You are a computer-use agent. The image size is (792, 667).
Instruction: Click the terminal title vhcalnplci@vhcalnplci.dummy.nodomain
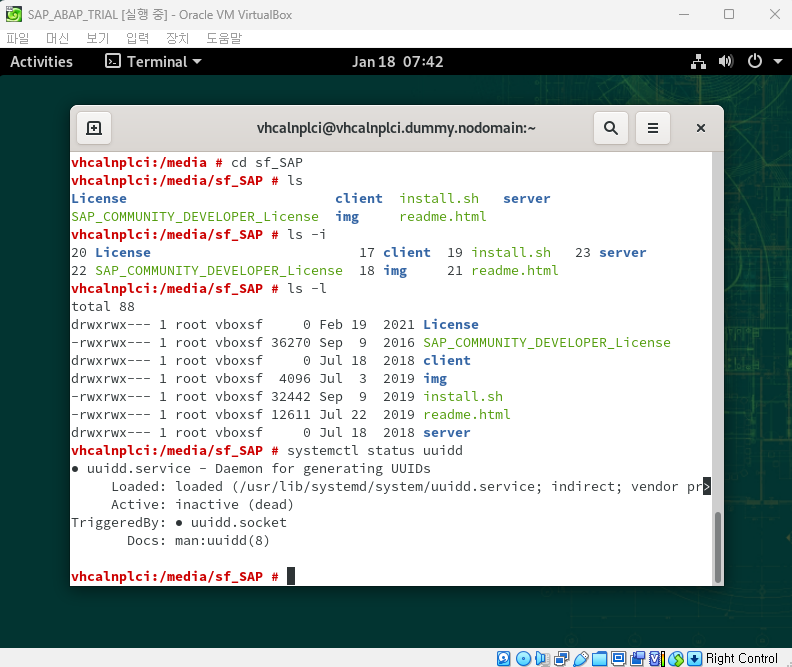coord(395,128)
